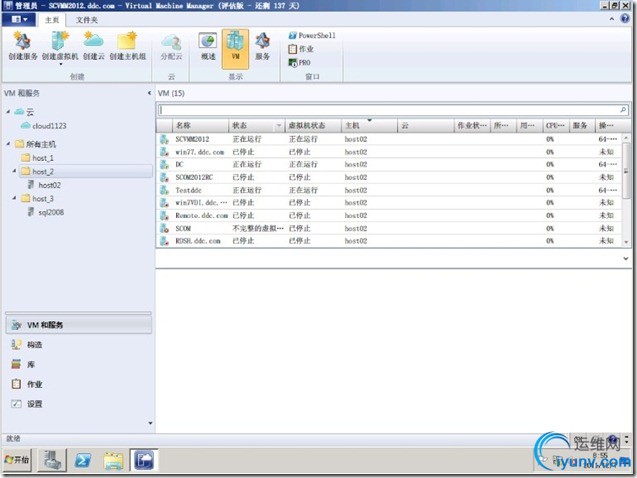Select the DC virtual machine row
637x478 pixels.
point(389,164)
